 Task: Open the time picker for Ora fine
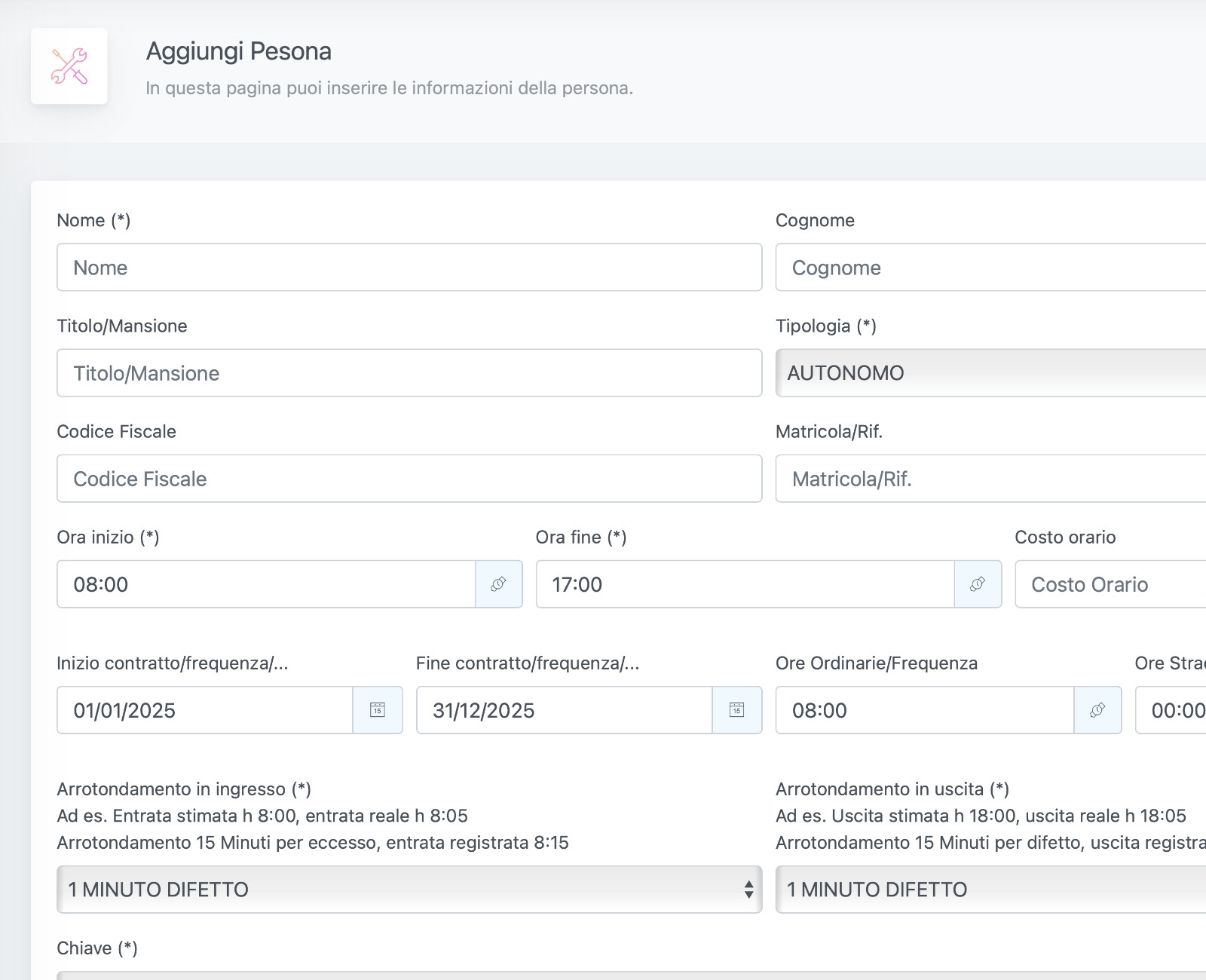pos(978,584)
